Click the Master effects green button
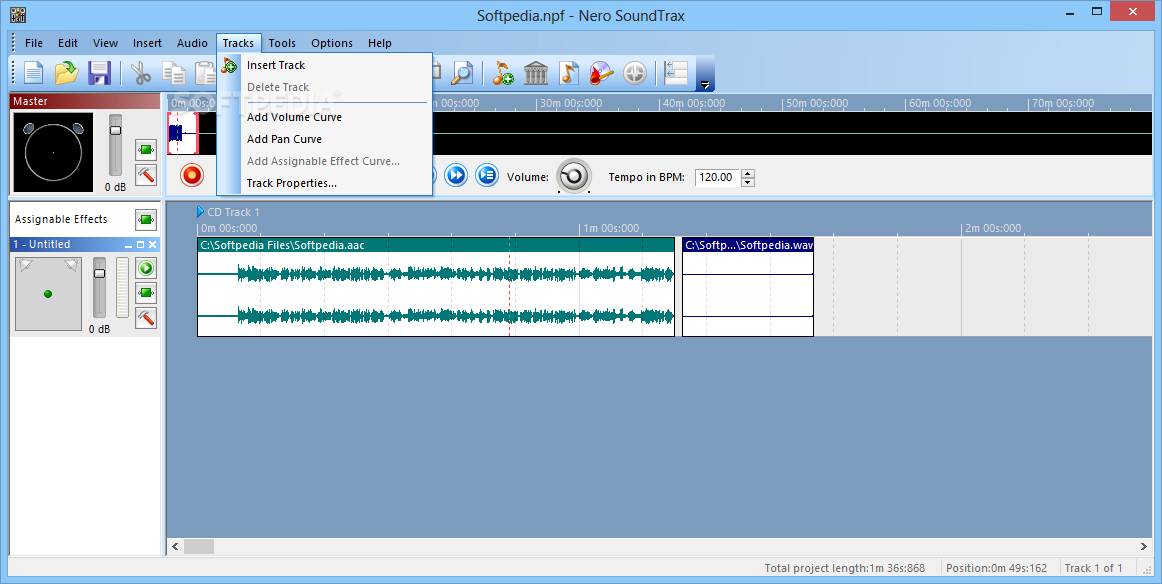This screenshot has height=584, width=1162. 146,150
